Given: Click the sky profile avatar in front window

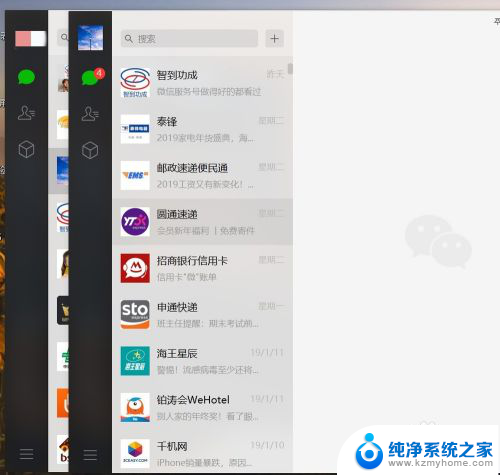Looking at the screenshot, I should [90, 37].
